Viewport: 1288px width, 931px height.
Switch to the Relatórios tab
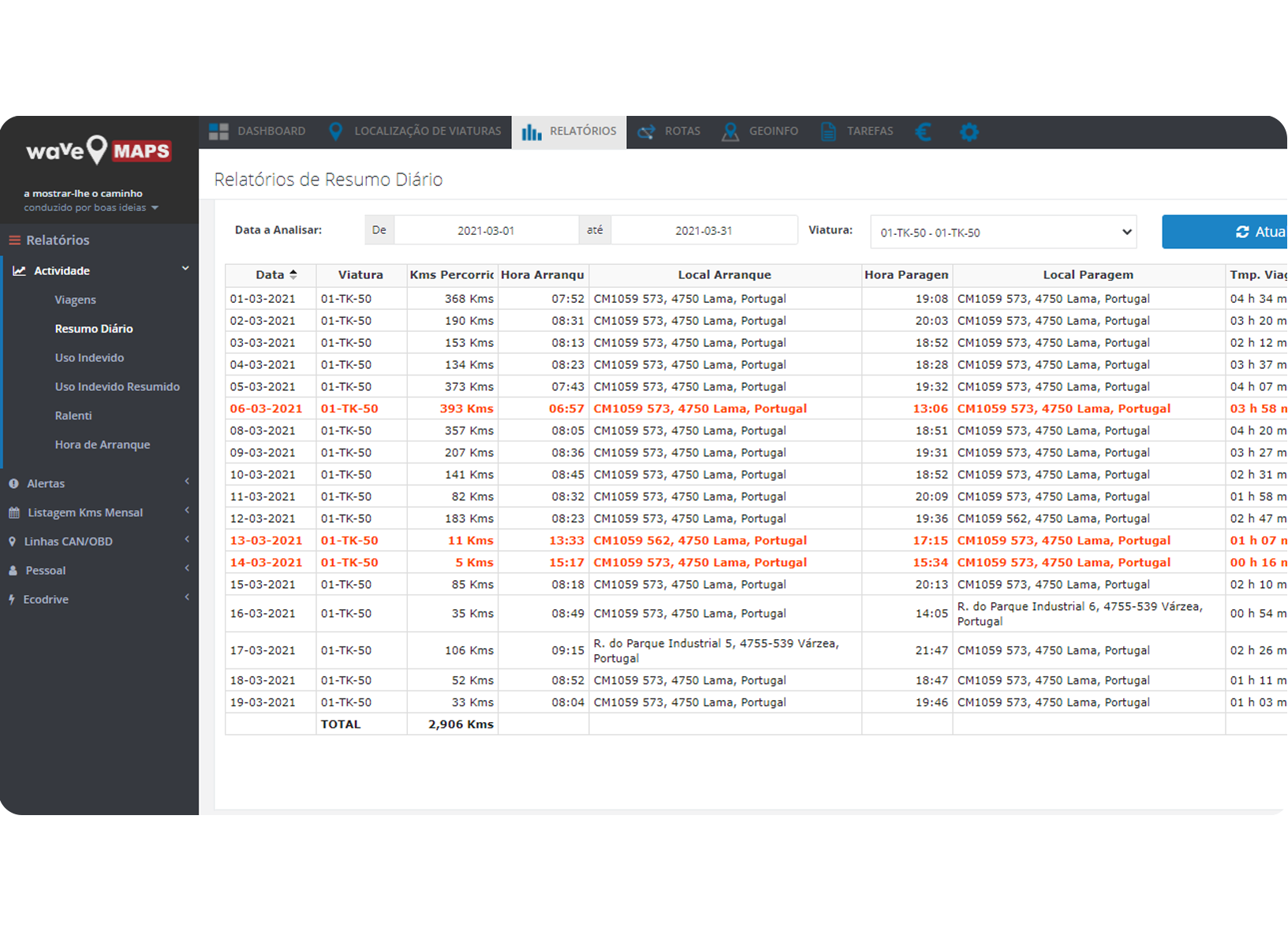pyautogui.click(x=569, y=132)
